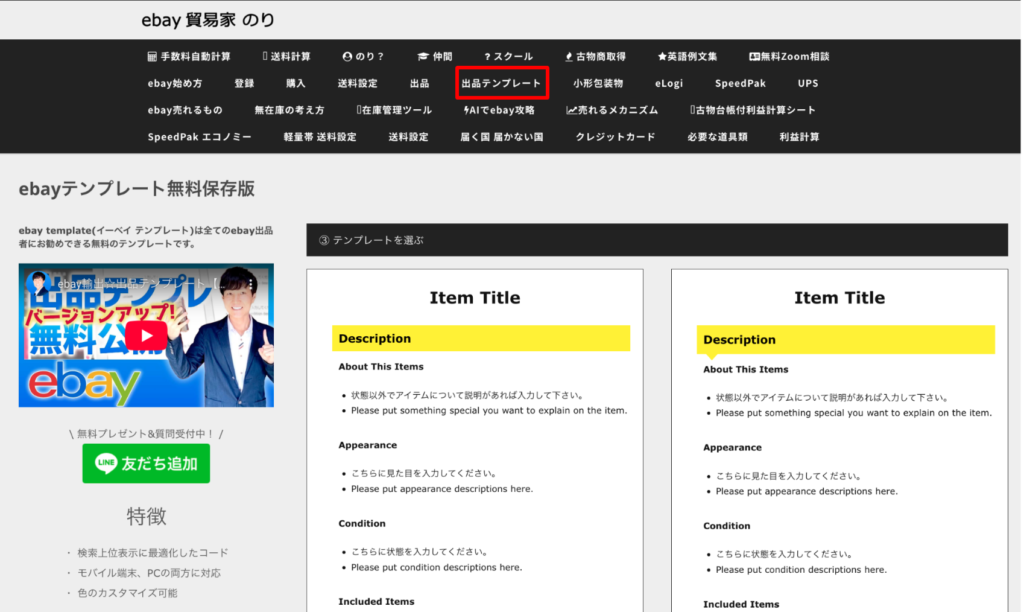This screenshot has width=1024, height=612.
Task: Click the text モバイル端末、PCの両方に対応
Action: [x=149, y=573]
